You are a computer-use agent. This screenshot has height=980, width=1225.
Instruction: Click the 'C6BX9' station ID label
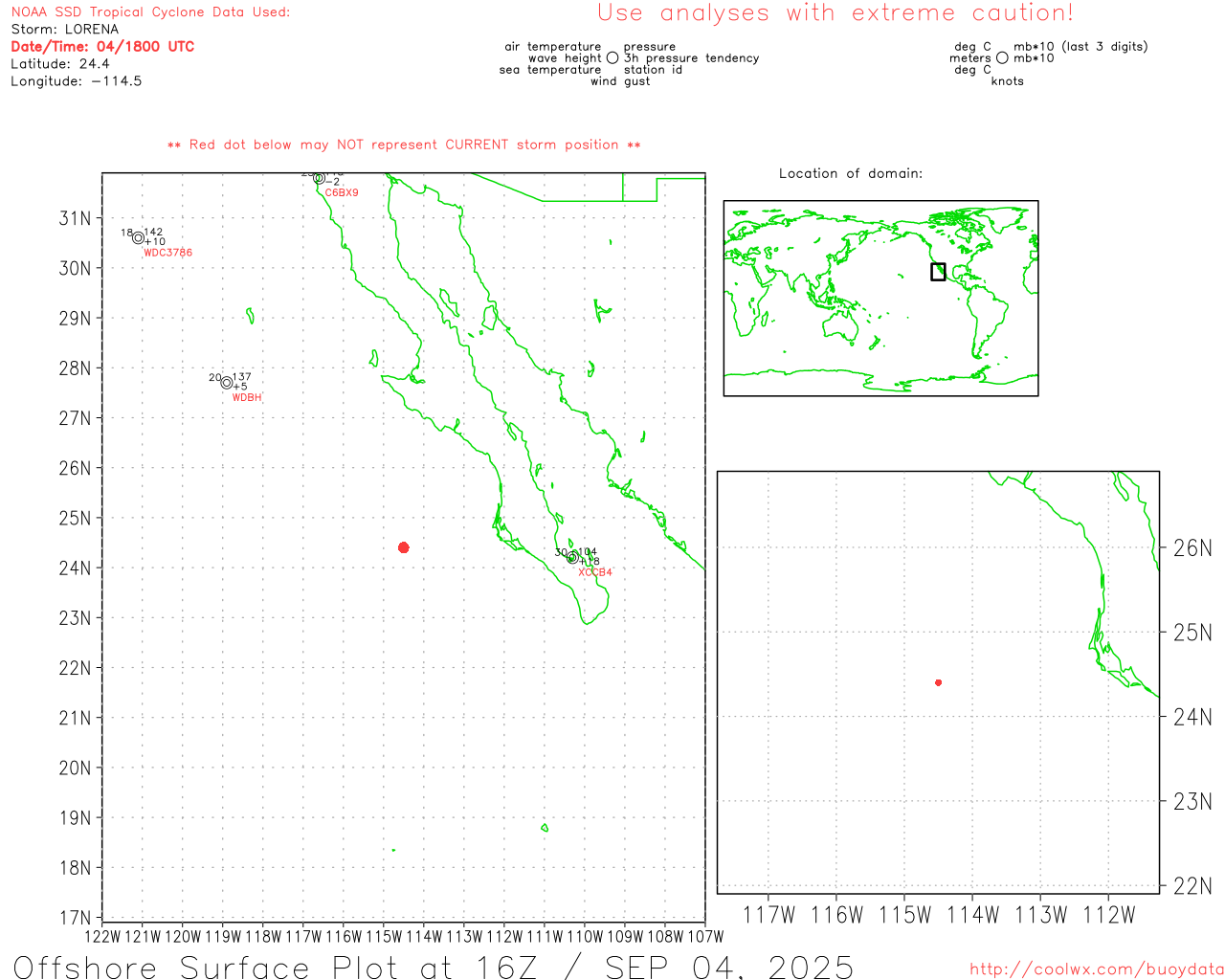tap(342, 193)
